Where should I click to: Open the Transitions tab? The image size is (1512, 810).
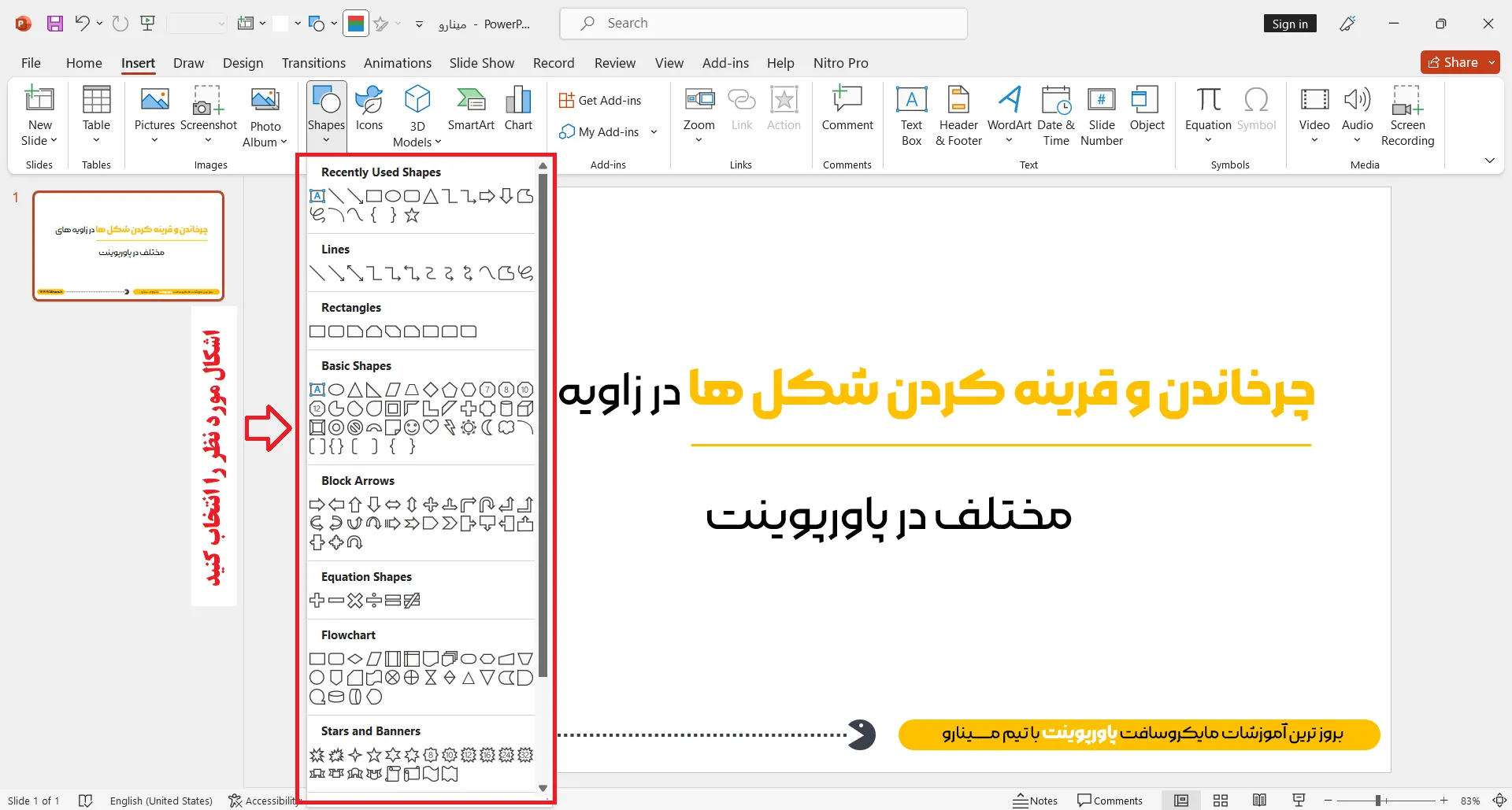(313, 63)
